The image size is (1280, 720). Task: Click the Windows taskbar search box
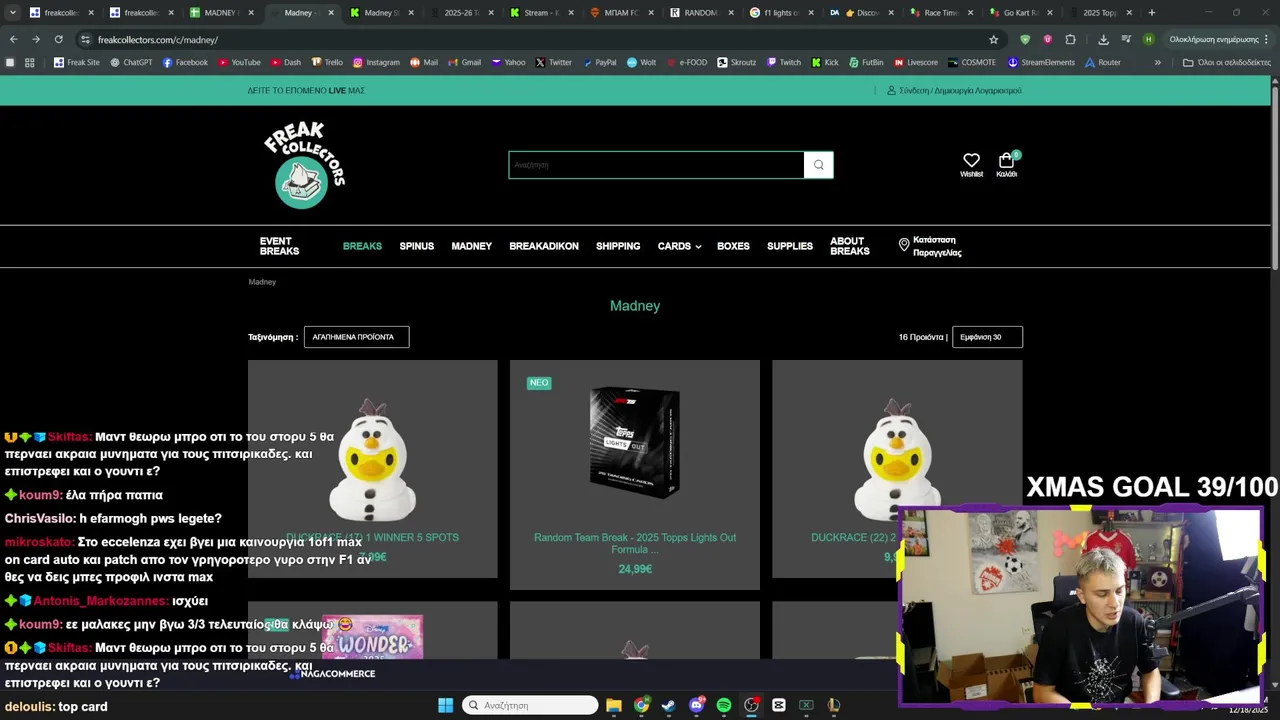[x=530, y=705]
